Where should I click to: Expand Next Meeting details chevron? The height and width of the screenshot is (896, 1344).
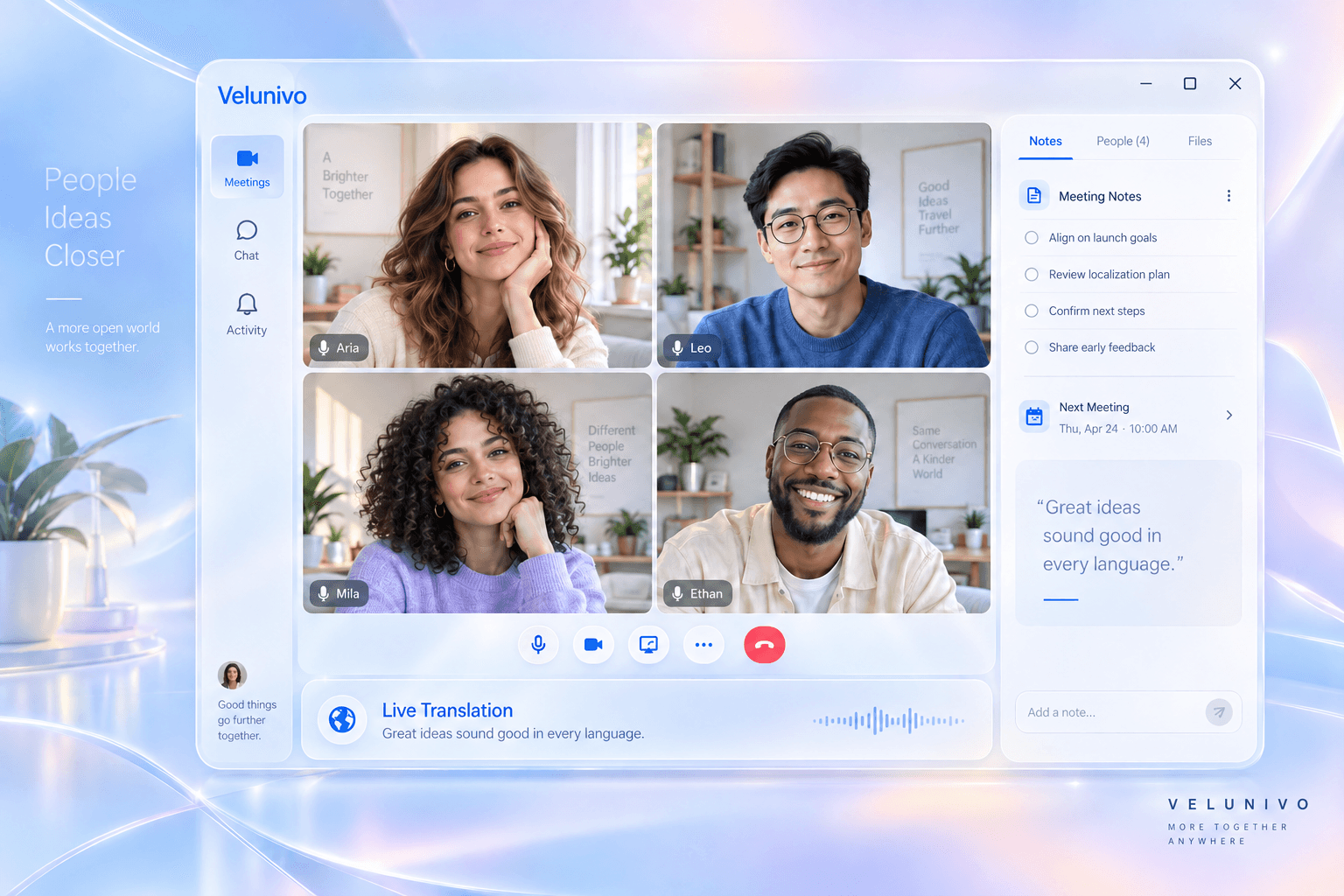pyautogui.click(x=1229, y=416)
